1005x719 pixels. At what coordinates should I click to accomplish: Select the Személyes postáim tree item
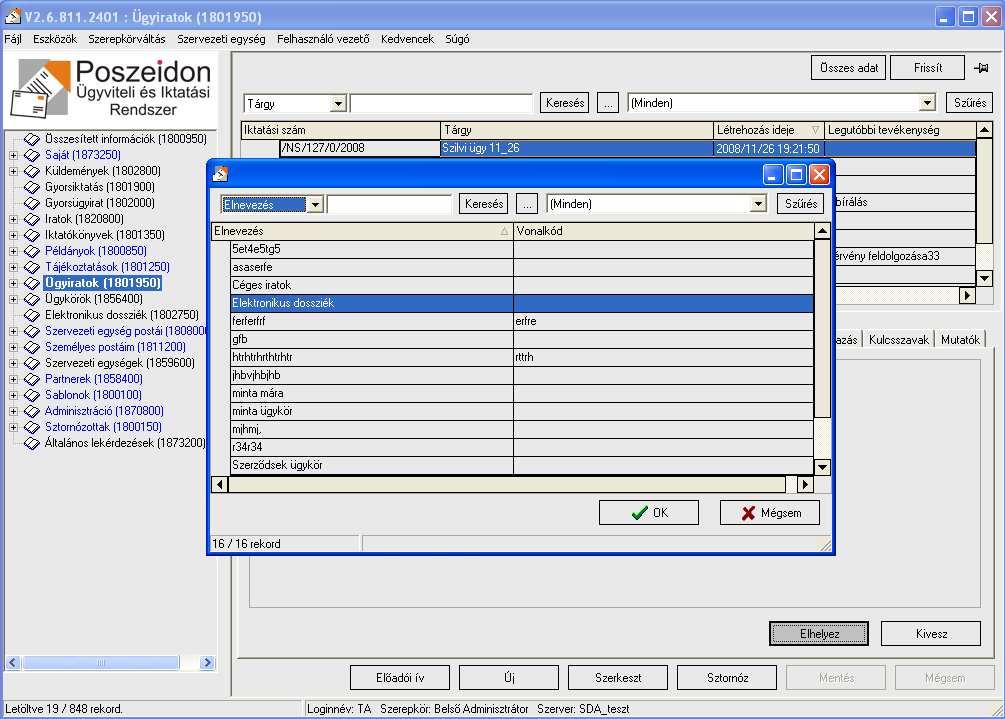pyautogui.click(x=115, y=347)
